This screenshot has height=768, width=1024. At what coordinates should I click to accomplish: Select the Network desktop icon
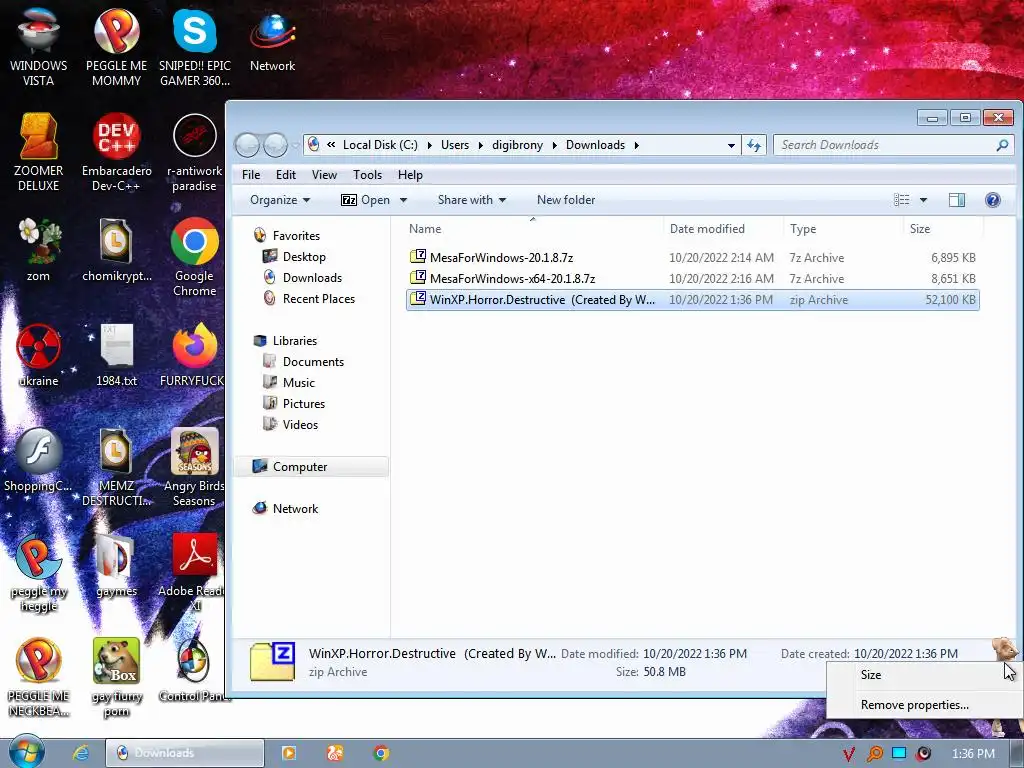[272, 40]
